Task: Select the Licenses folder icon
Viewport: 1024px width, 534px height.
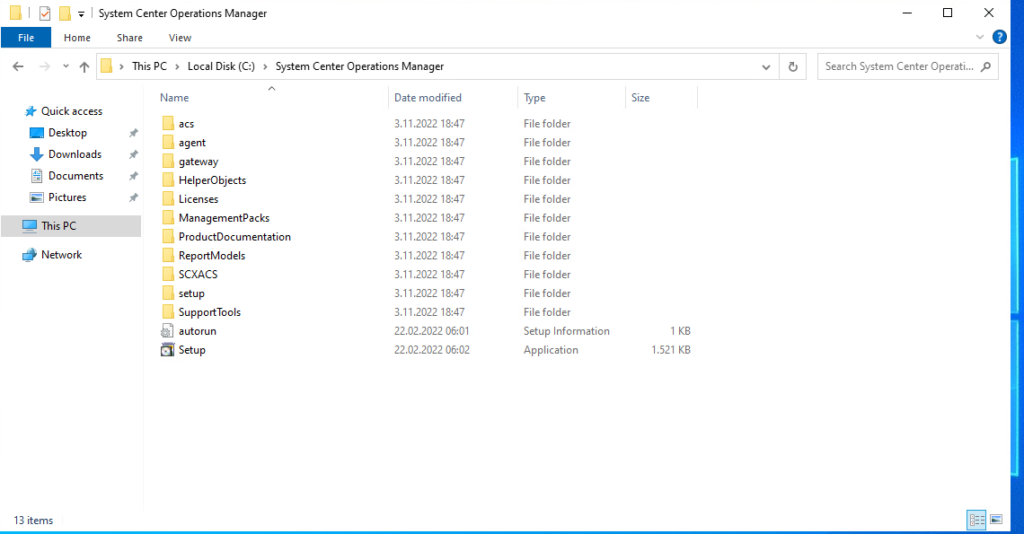Action: pos(168,199)
